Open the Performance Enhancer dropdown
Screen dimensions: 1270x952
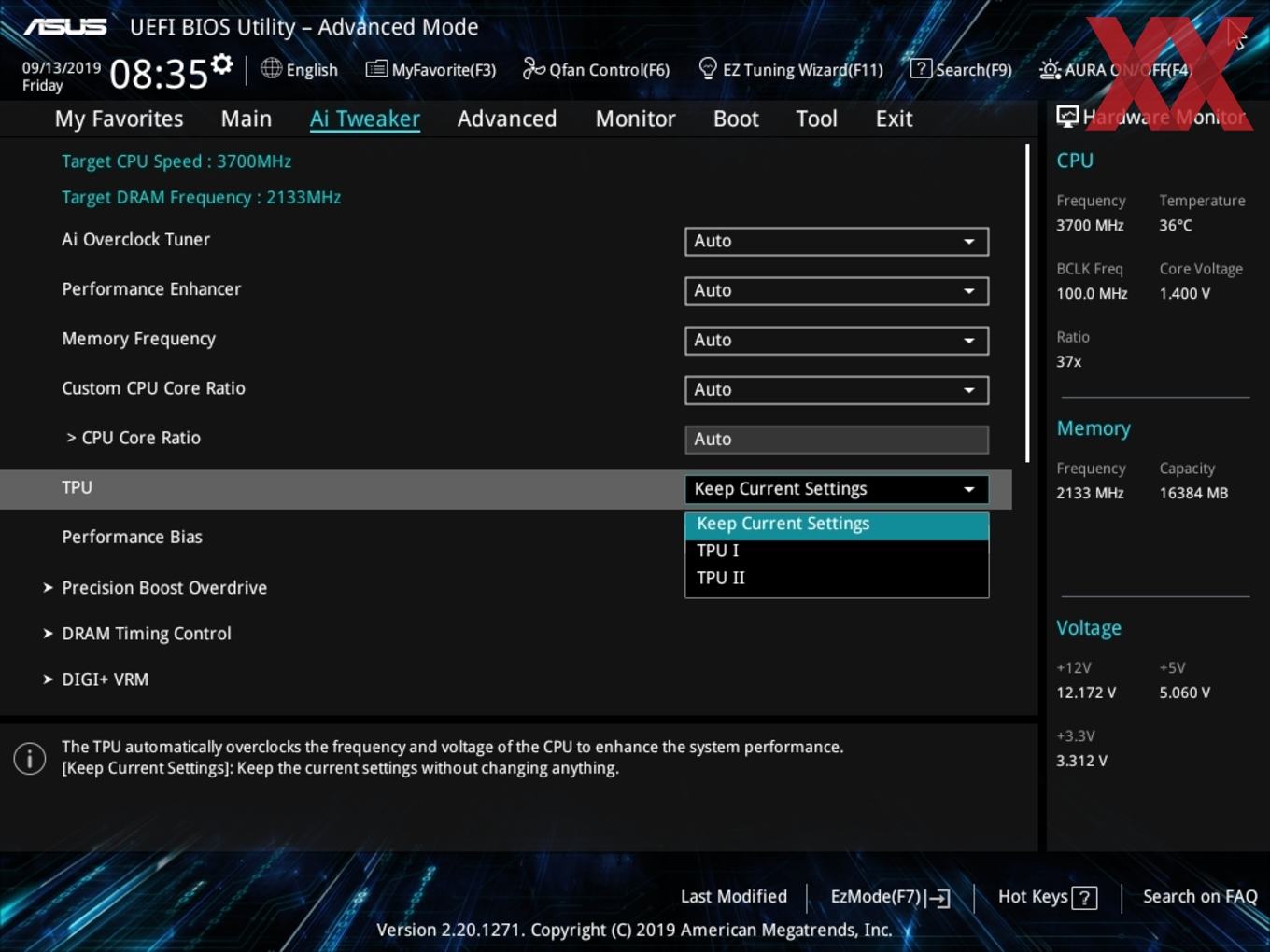(x=837, y=290)
